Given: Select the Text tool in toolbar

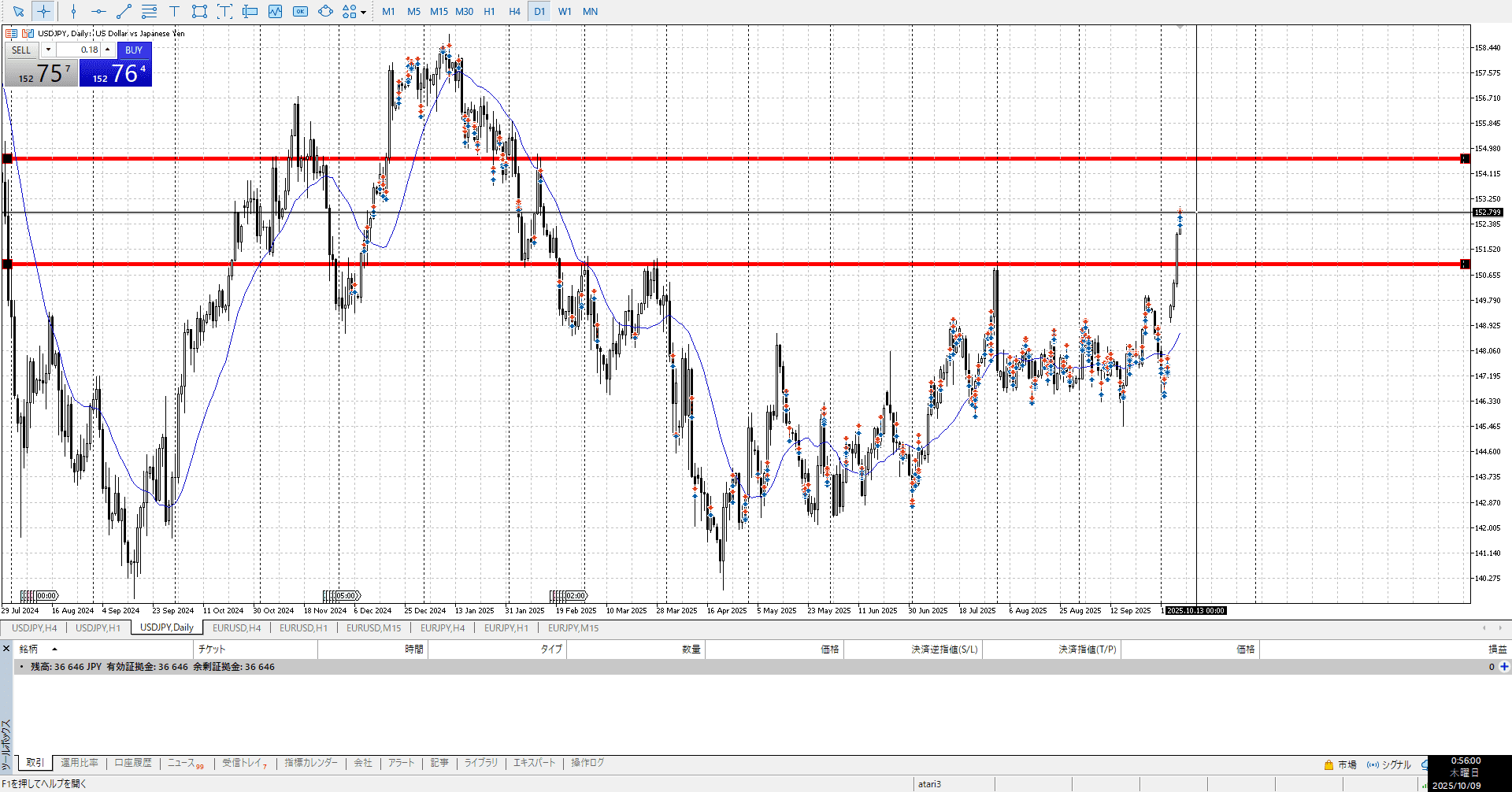Looking at the screenshot, I should (174, 11).
